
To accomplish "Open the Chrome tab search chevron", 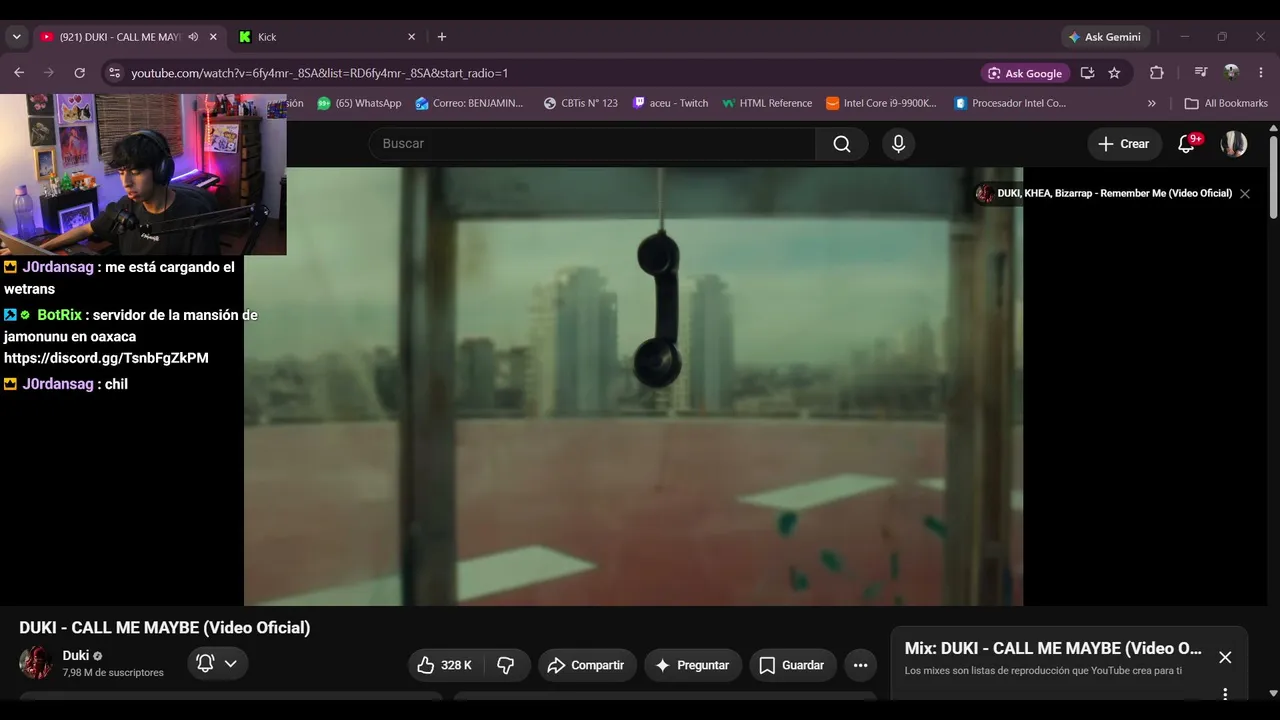I will [x=16, y=37].
